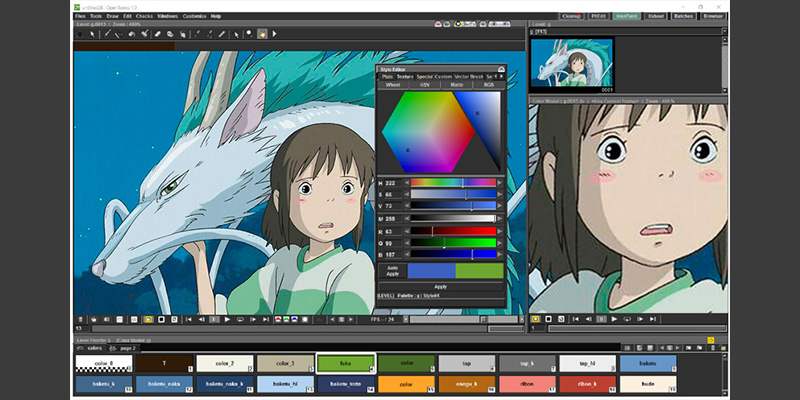Click Apply button in Style Editor
Viewport: 800px width, 400px height.
pos(441,287)
